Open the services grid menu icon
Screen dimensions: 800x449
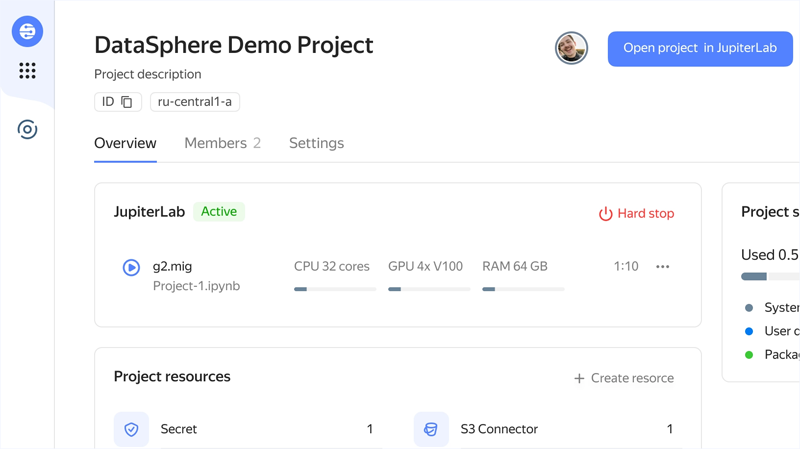pyautogui.click(x=27, y=71)
